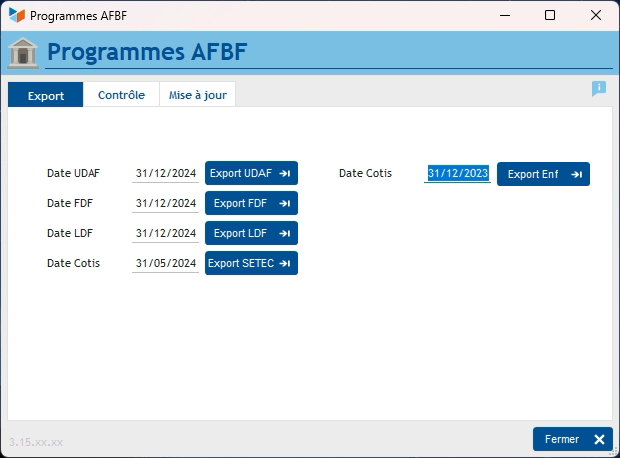Click Export FDF button

click(251, 203)
